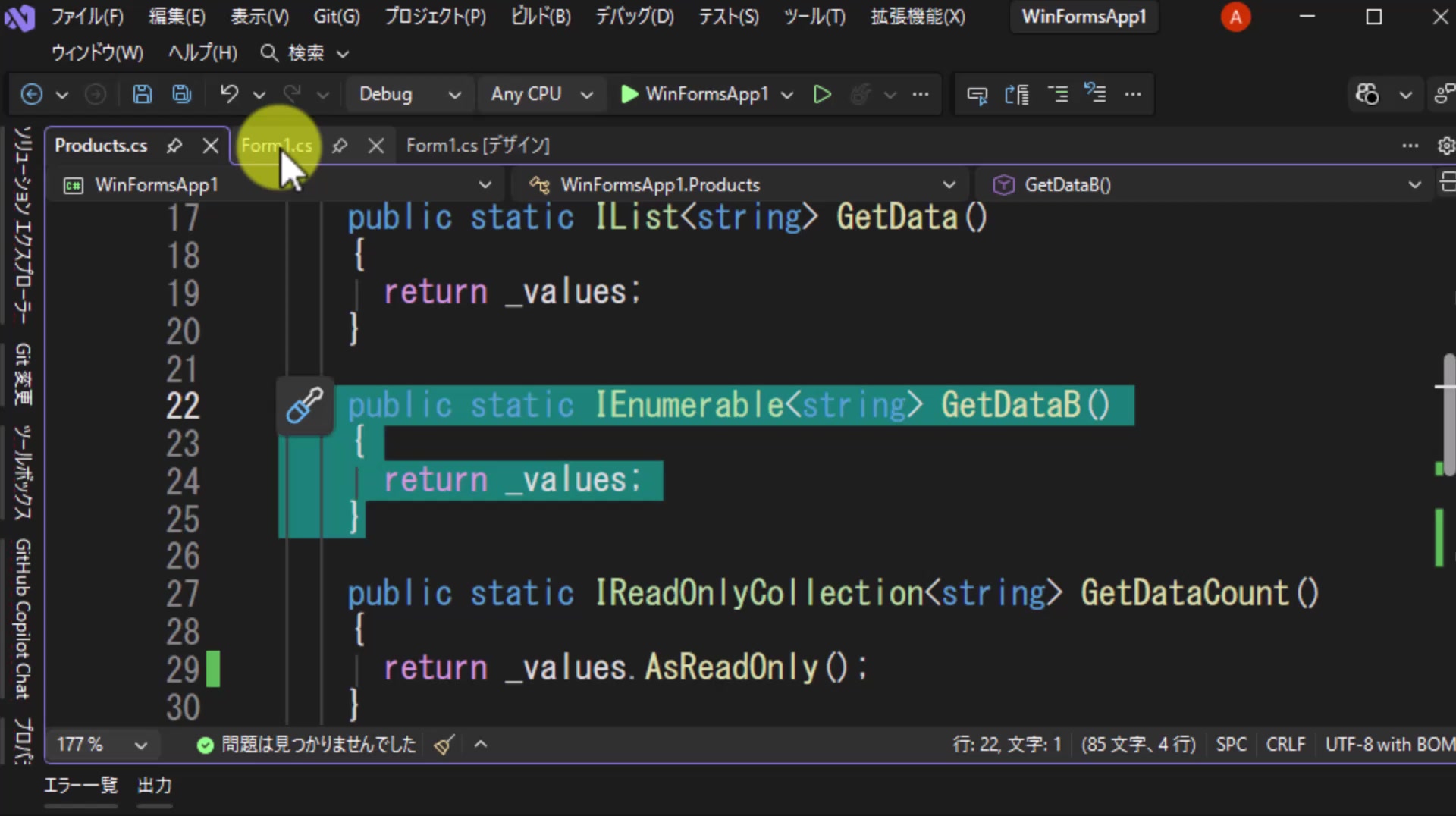Click the account avatar A badge
The height and width of the screenshot is (816, 1456).
(1235, 17)
